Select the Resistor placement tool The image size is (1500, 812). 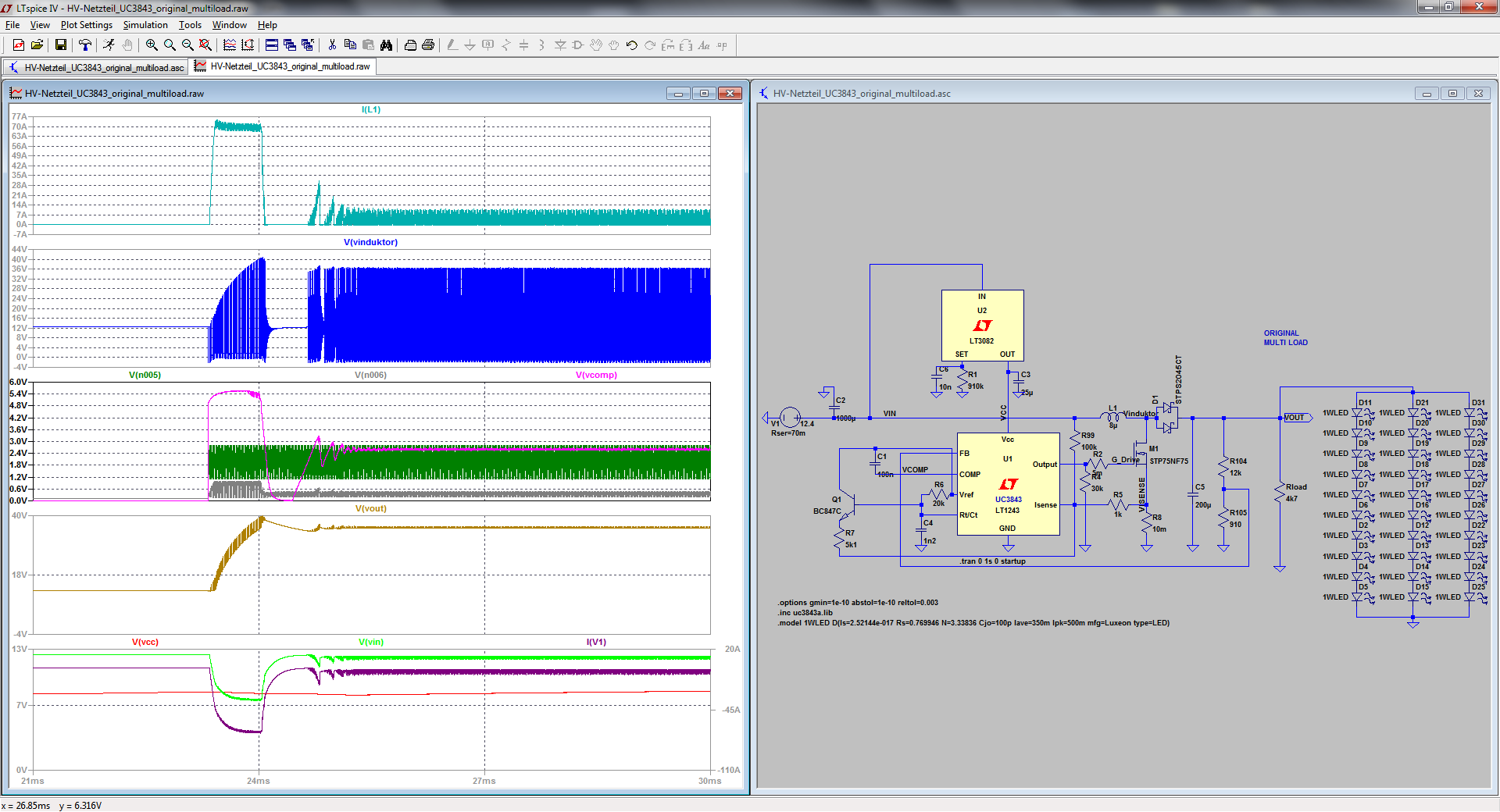[506, 45]
